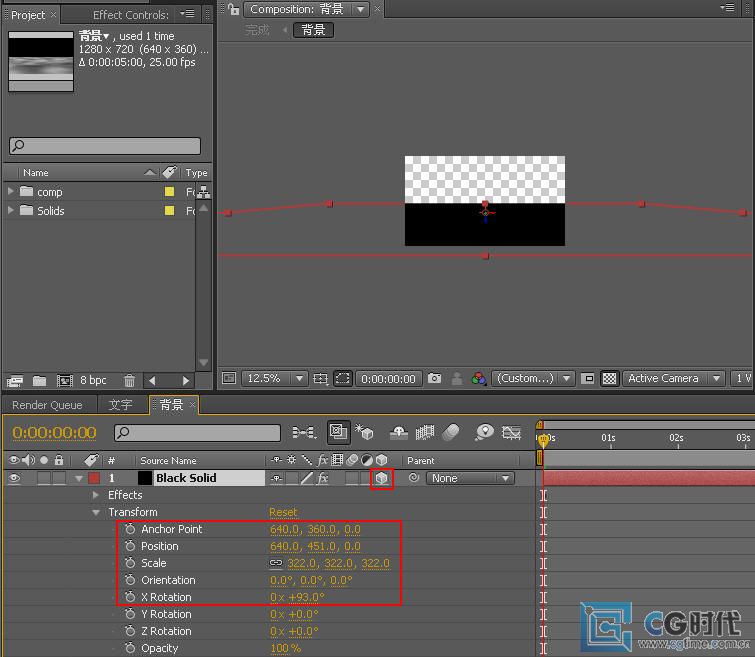Click the Black Solid layer color swatch
Image resolution: width=755 pixels, height=657 pixels.
click(x=144, y=478)
